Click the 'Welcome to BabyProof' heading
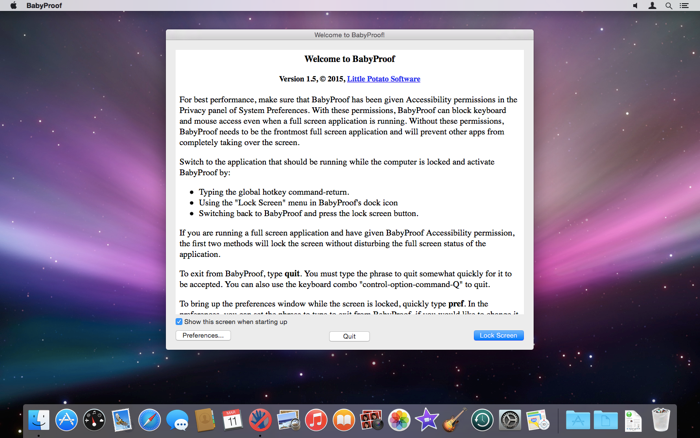 pos(350,59)
